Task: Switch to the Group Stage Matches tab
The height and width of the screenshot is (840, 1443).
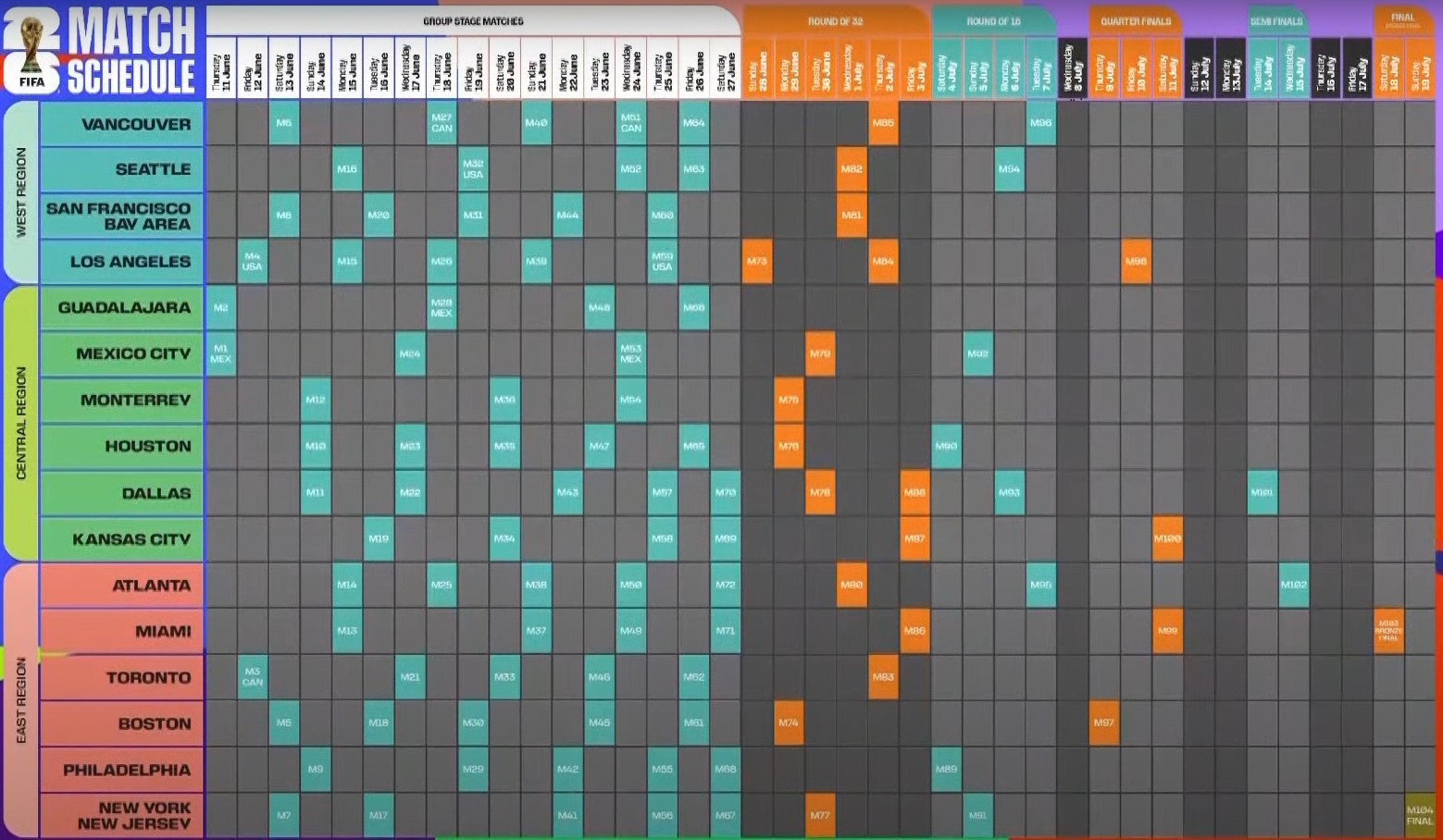Action: [x=473, y=20]
